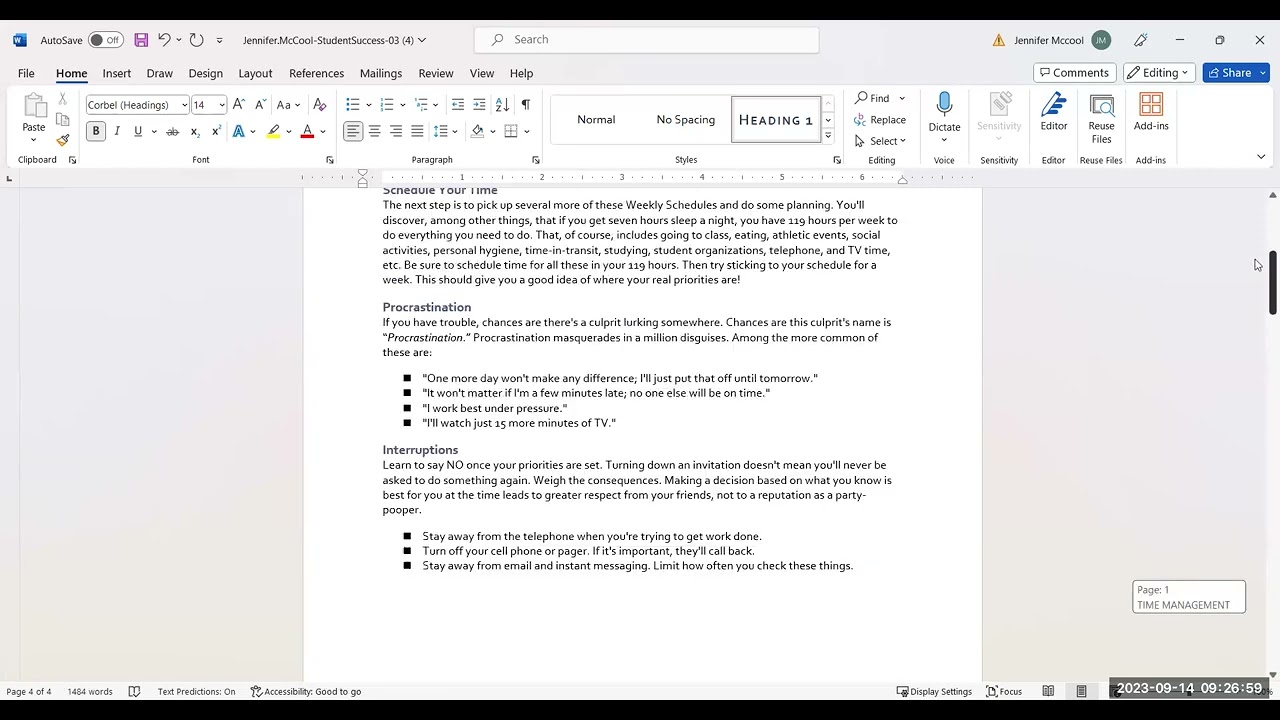Click the Copy icon
The height and width of the screenshot is (720, 1280).
point(62,119)
